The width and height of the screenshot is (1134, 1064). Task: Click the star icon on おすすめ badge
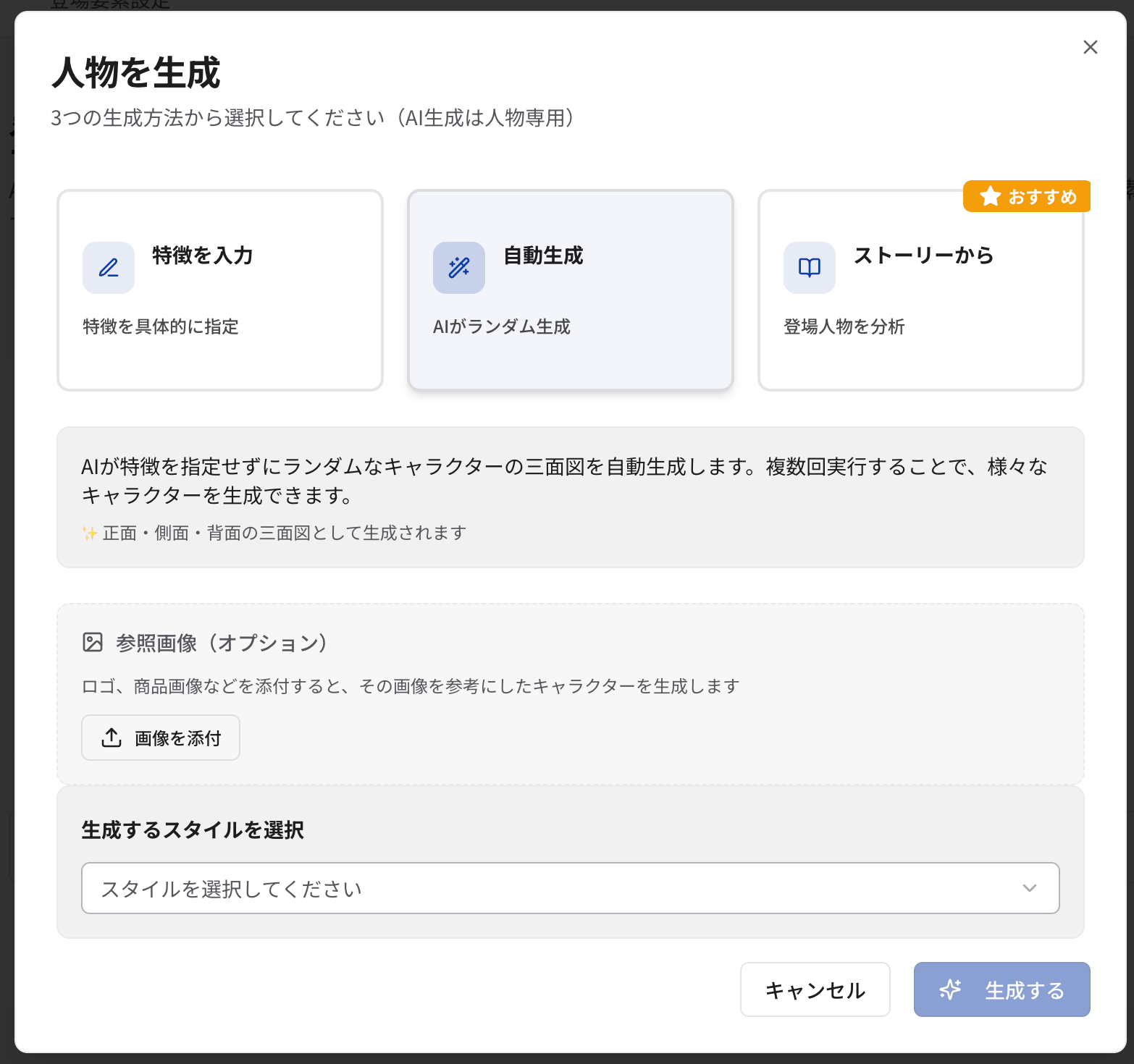[x=990, y=196]
